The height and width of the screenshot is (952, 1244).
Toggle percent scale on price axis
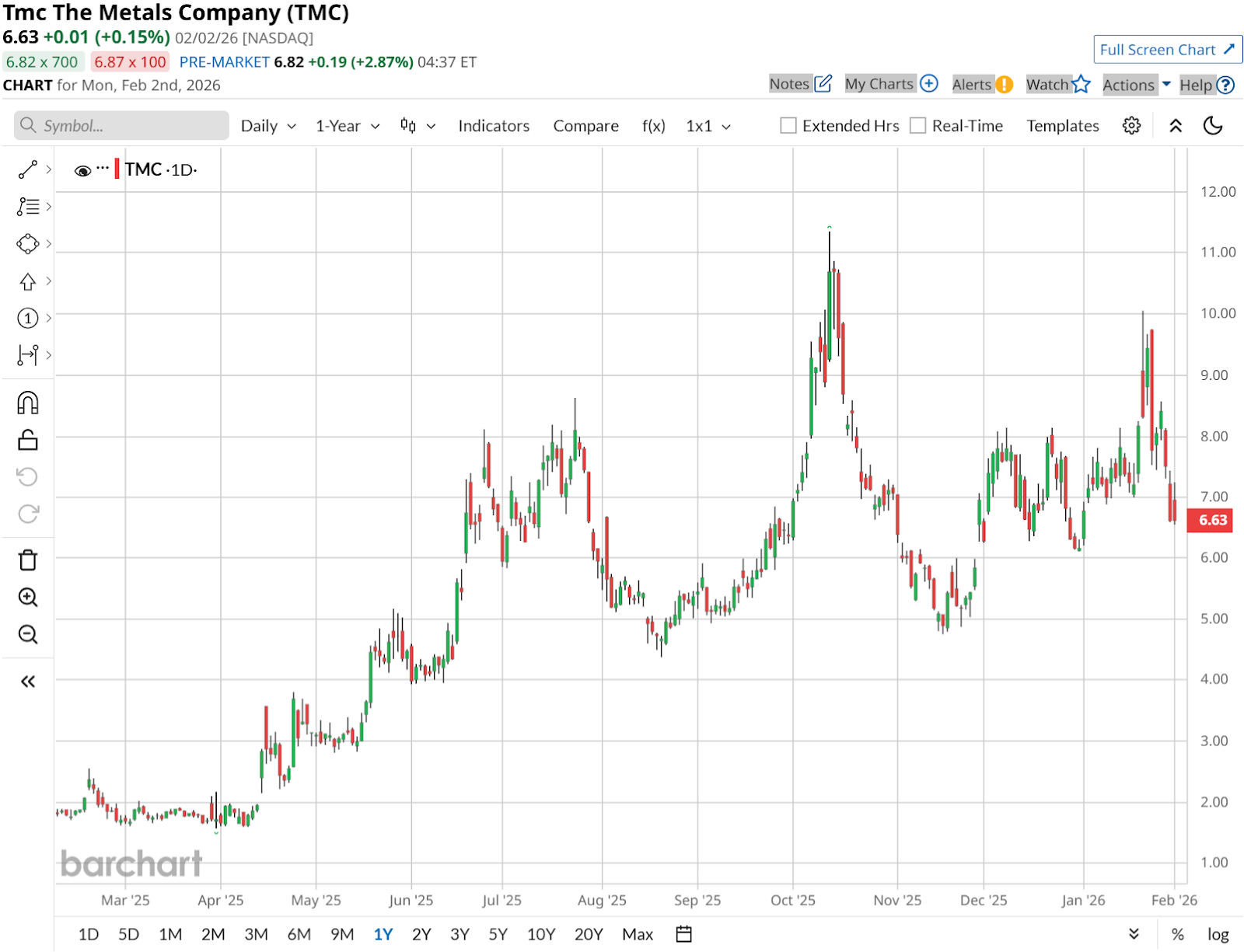pyautogui.click(x=1178, y=934)
